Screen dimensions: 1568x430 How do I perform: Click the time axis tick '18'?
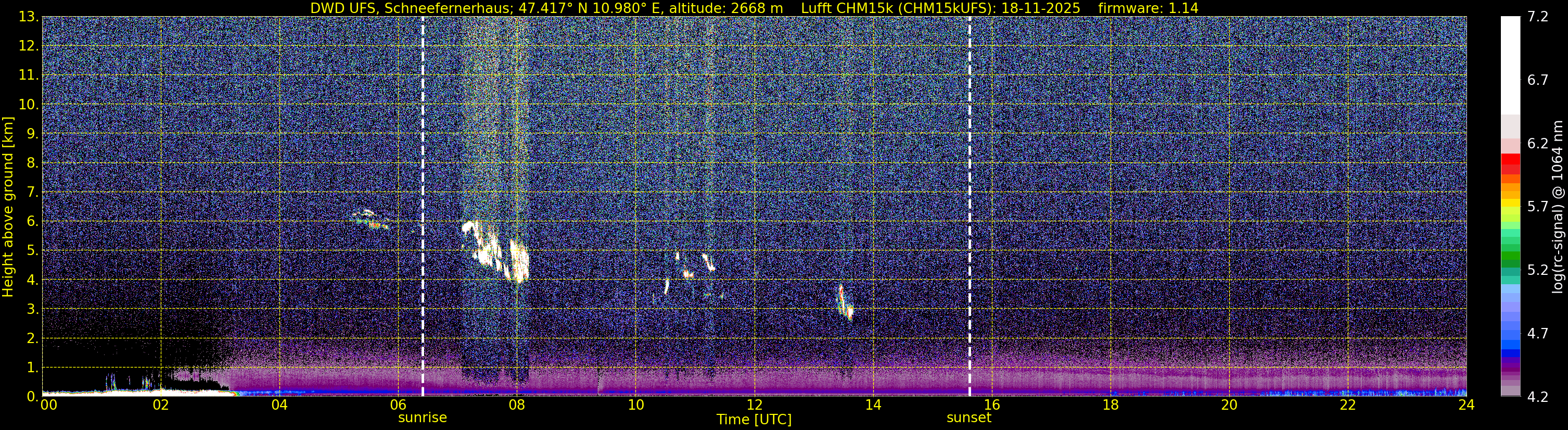1110,406
